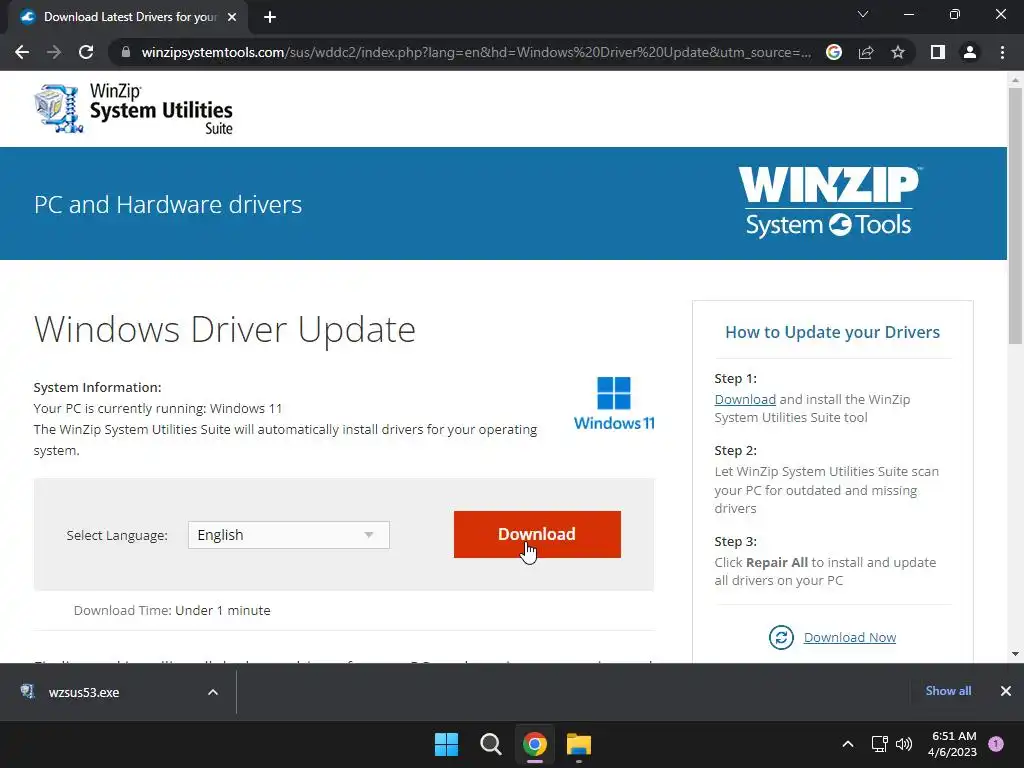Click the page vertical scrollbar thumb

[x=1015, y=216]
